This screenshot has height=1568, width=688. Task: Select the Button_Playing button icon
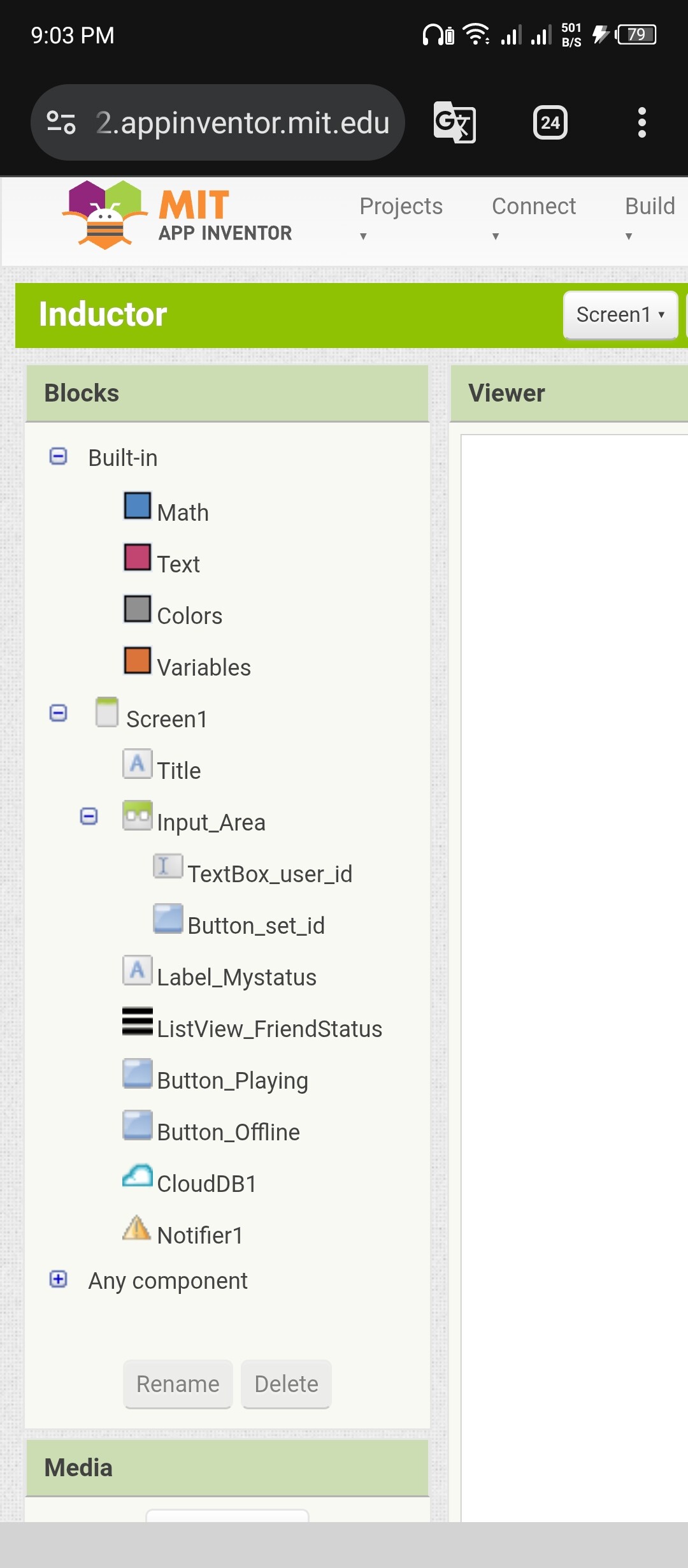point(138,1073)
